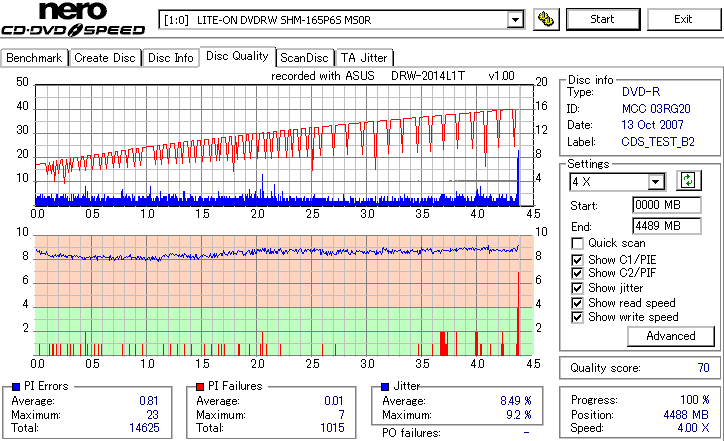724x441 pixels.
Task: Click the blue PI Errors legend square
Action: [x=16, y=387]
